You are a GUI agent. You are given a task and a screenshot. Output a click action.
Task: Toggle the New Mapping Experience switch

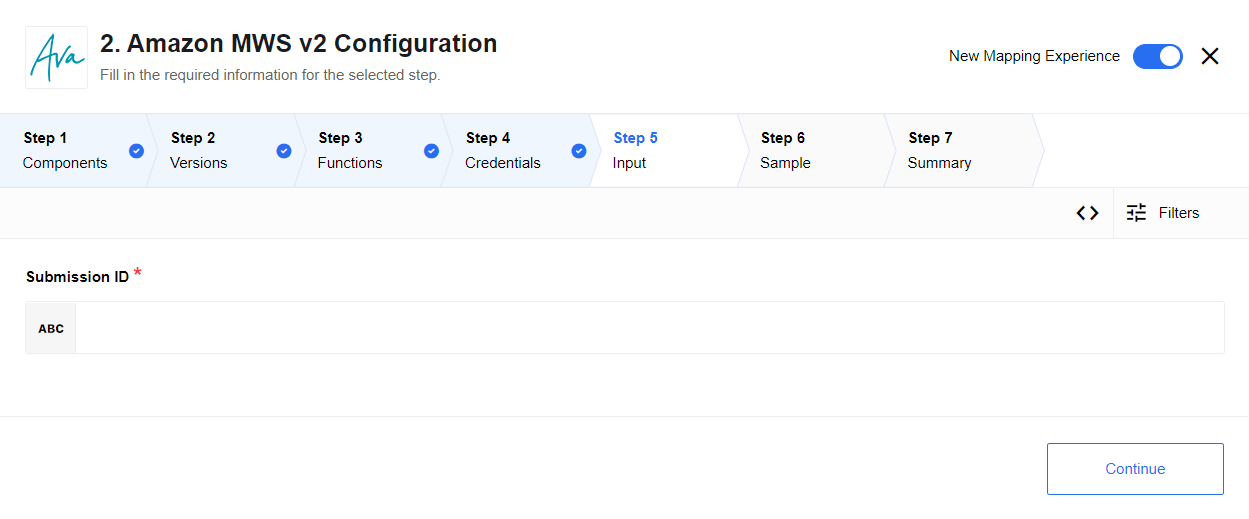pos(1157,57)
